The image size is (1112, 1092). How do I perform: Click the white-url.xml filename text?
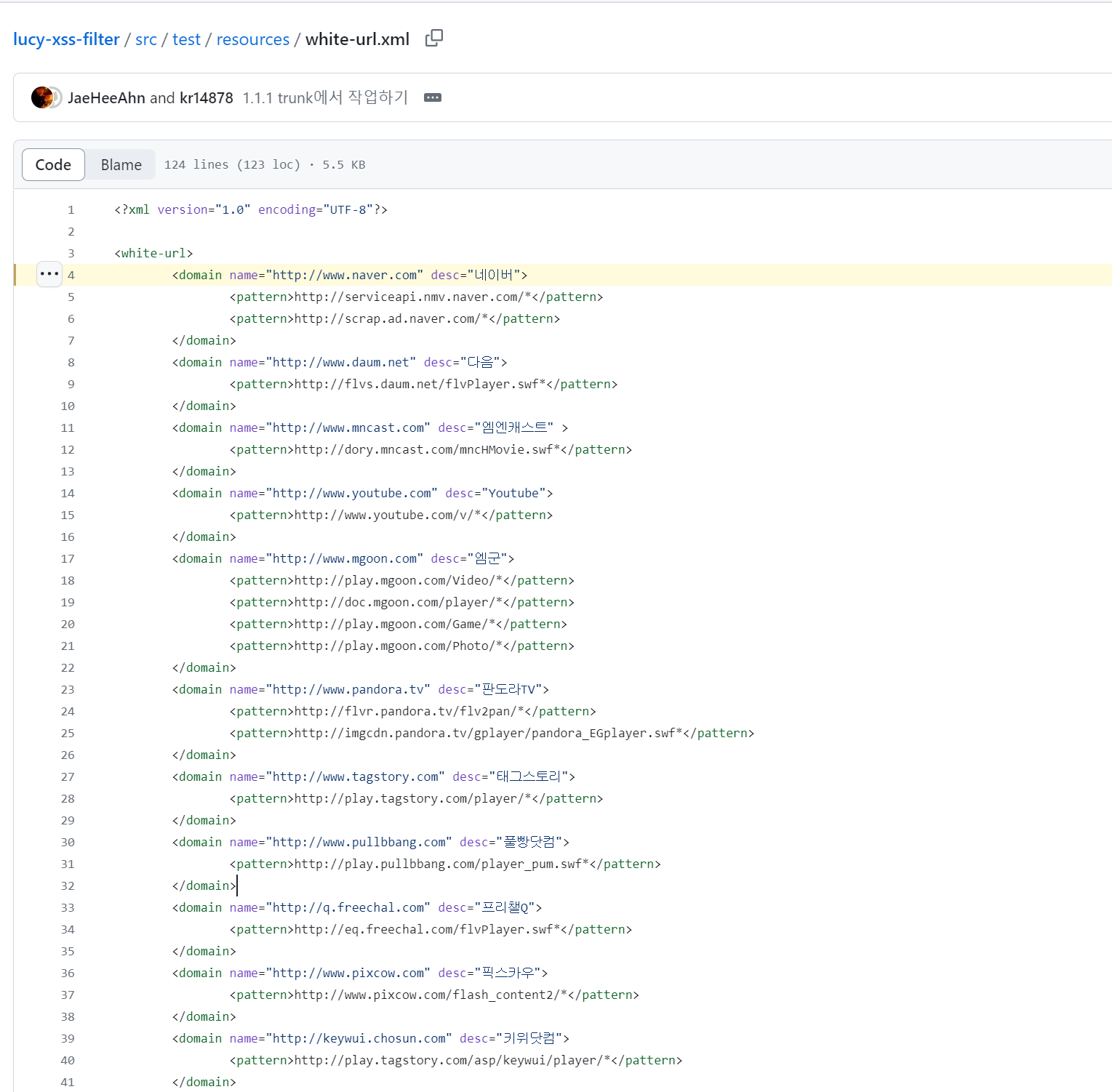click(357, 39)
